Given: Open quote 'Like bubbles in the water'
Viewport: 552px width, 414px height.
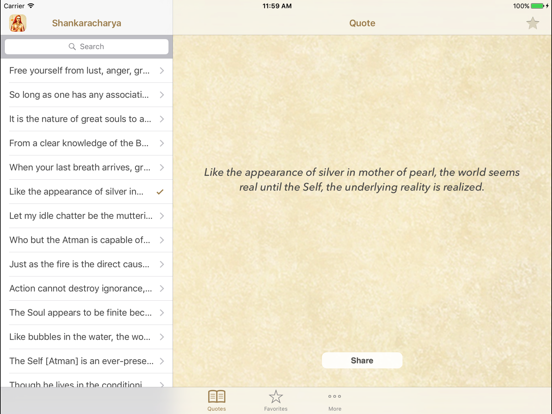Looking at the screenshot, I should click(87, 337).
